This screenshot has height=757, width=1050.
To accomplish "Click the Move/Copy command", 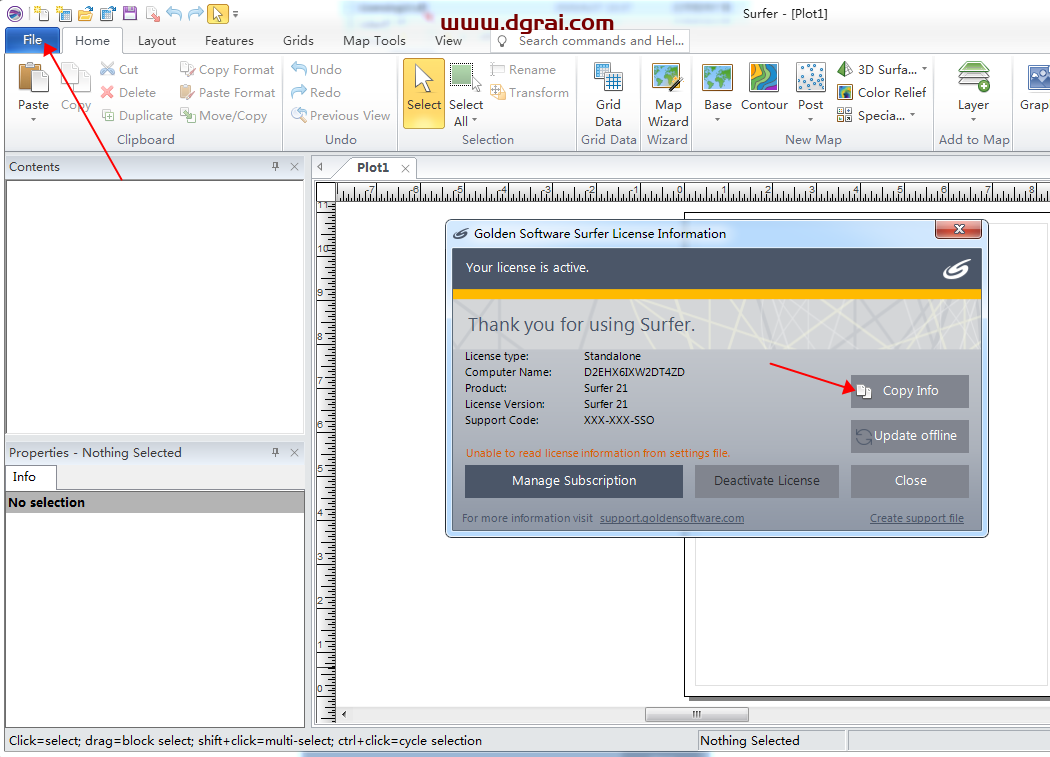I will pyautogui.click(x=224, y=115).
